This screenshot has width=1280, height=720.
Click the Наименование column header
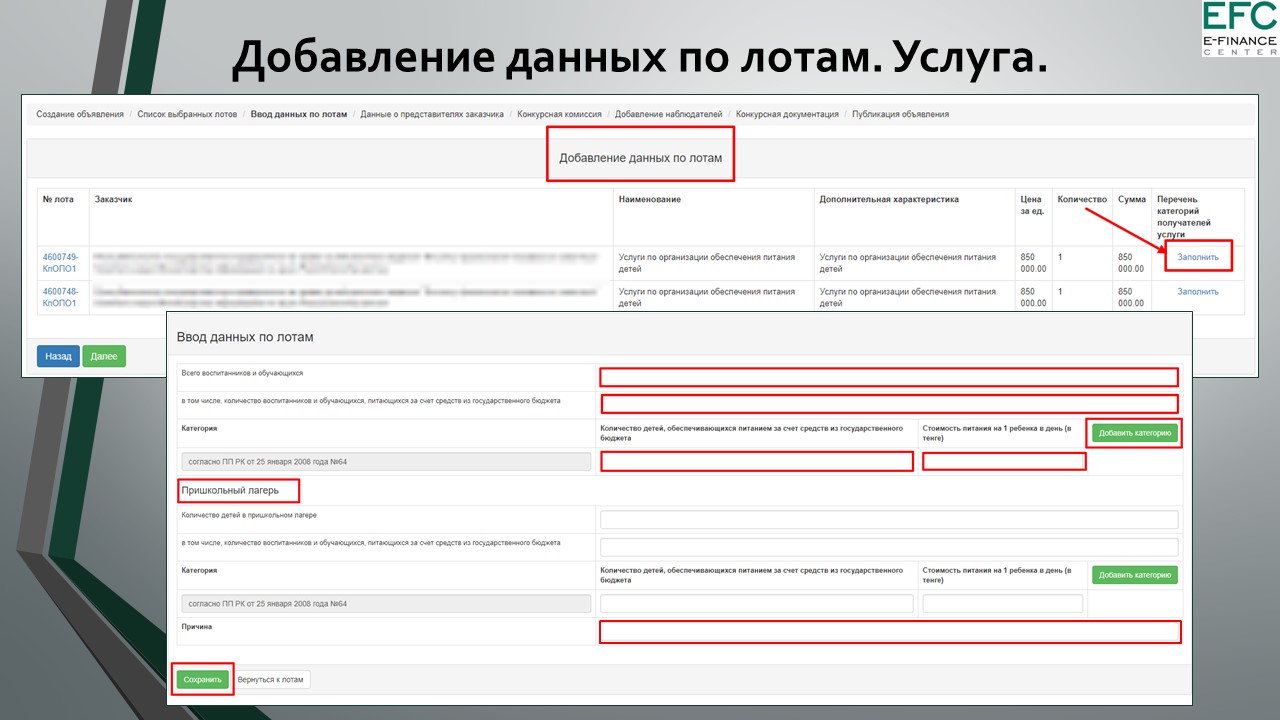tap(650, 199)
